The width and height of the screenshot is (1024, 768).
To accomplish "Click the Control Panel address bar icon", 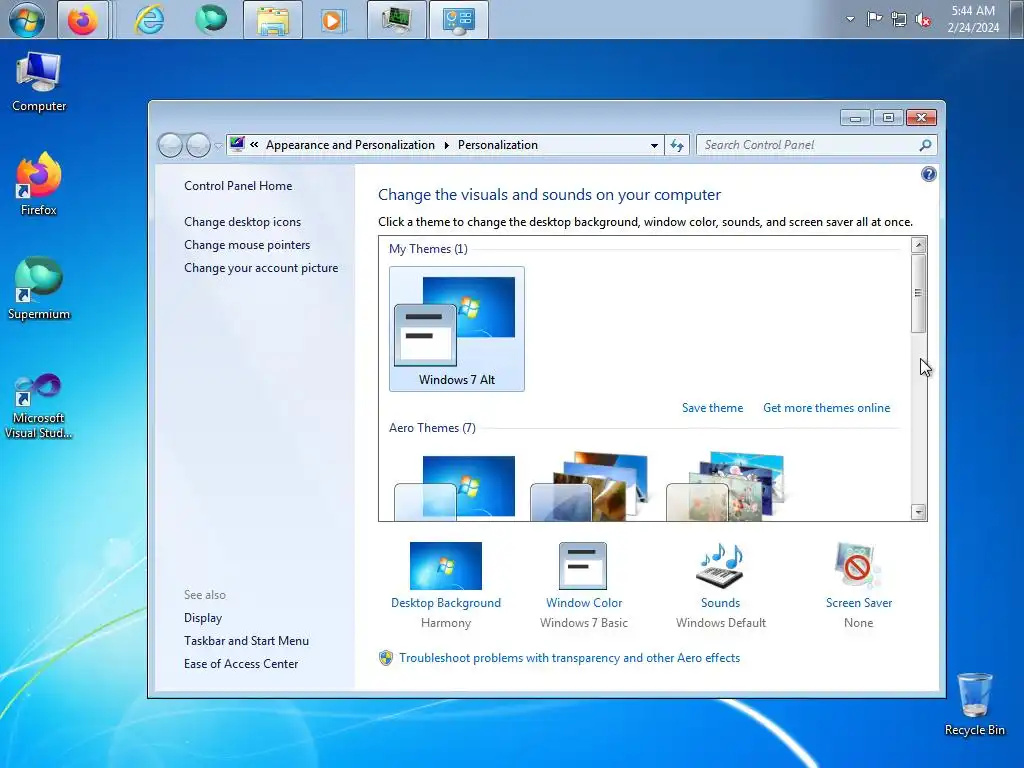I will coord(237,144).
